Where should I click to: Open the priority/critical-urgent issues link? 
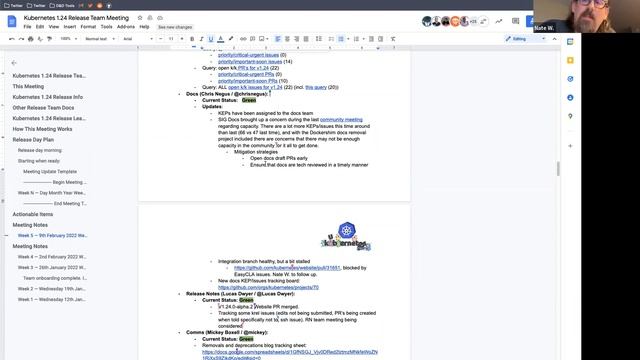tap(249, 55)
